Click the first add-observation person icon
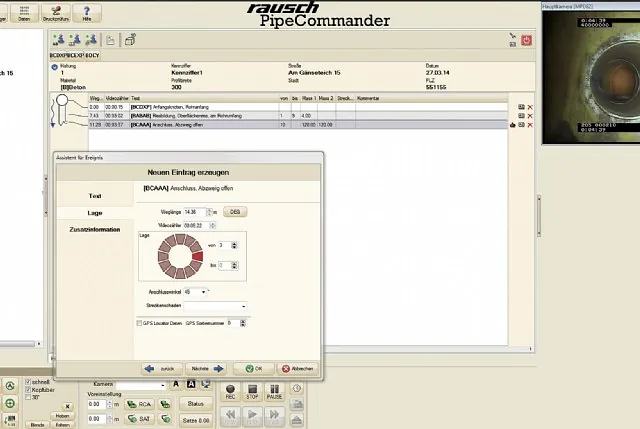 pyautogui.click(x=59, y=40)
